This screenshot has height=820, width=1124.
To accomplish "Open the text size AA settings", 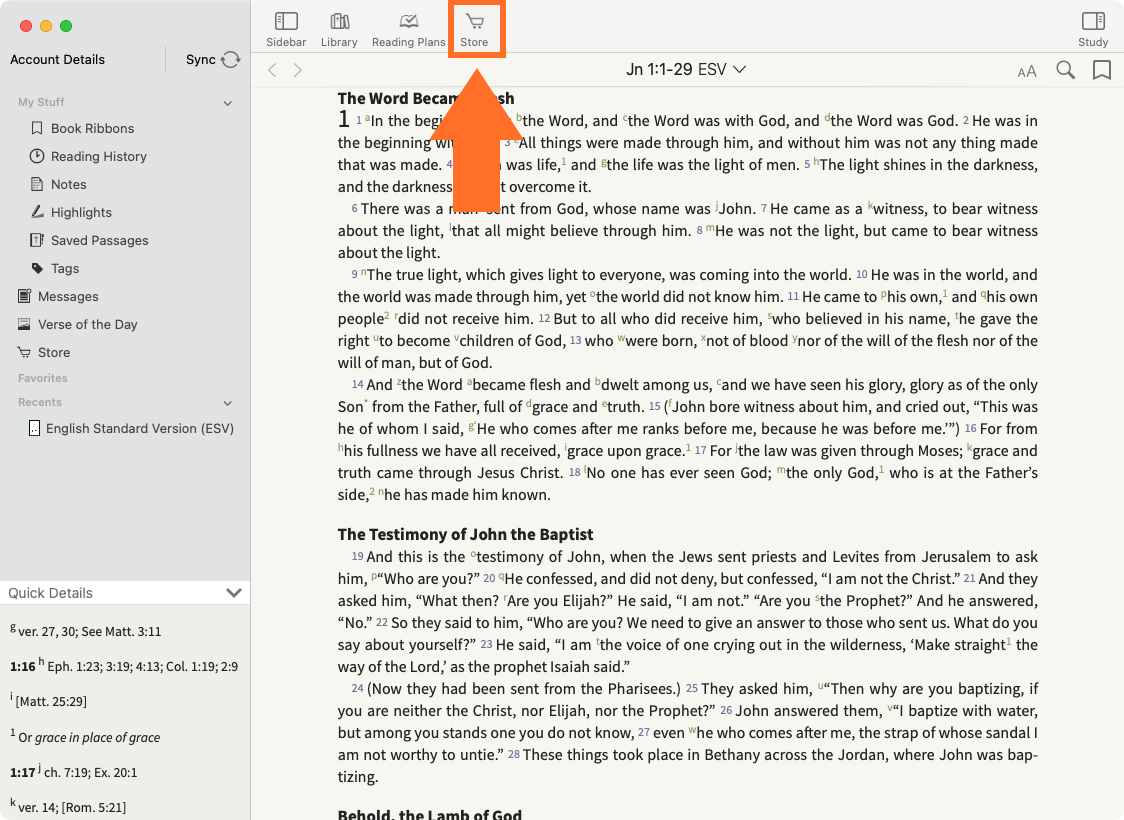I will coord(1027,71).
